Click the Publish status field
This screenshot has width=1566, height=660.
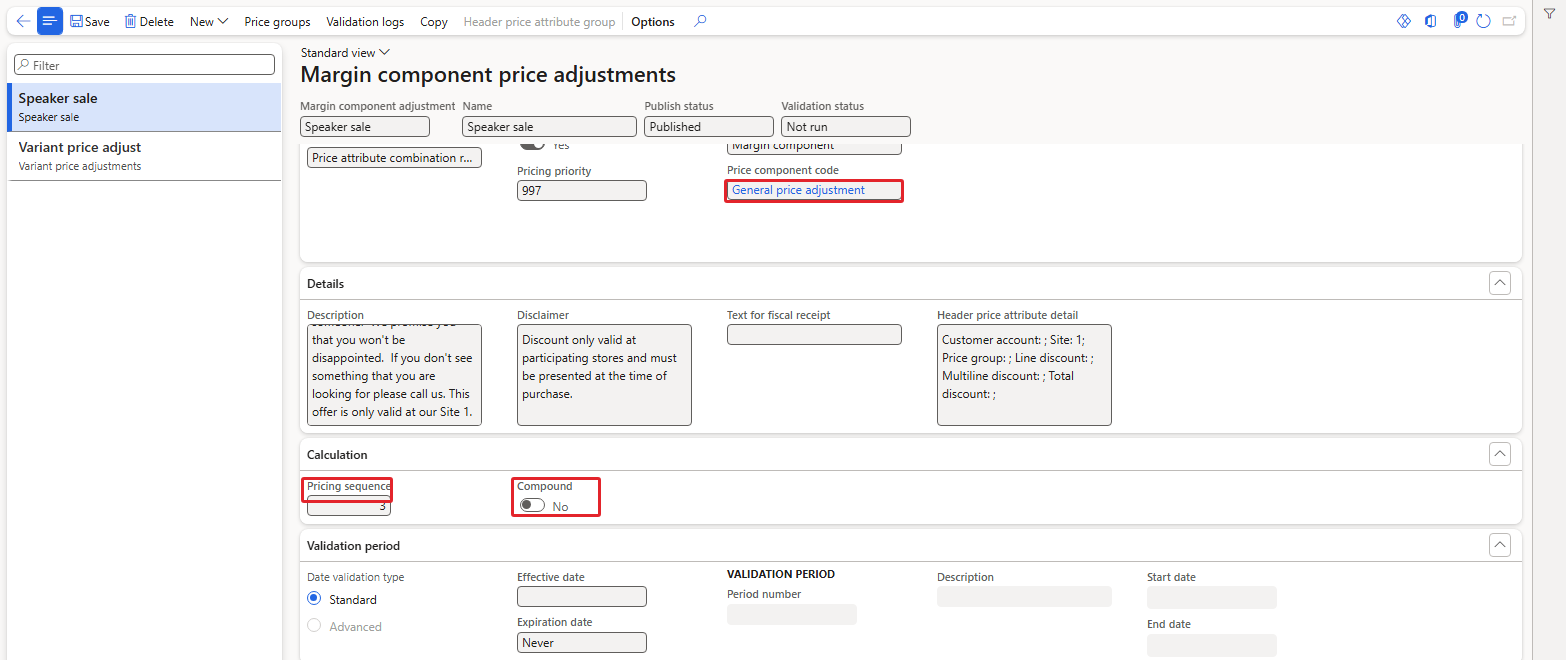[x=709, y=126]
